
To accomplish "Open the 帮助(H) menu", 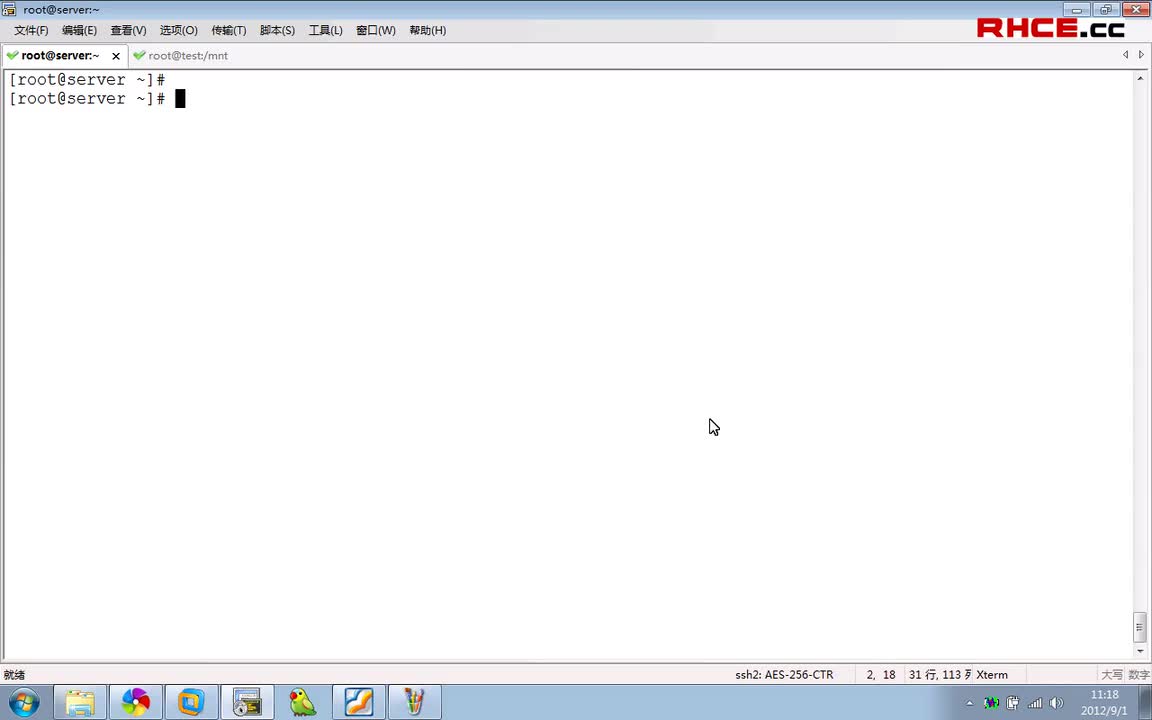I will click(x=428, y=30).
